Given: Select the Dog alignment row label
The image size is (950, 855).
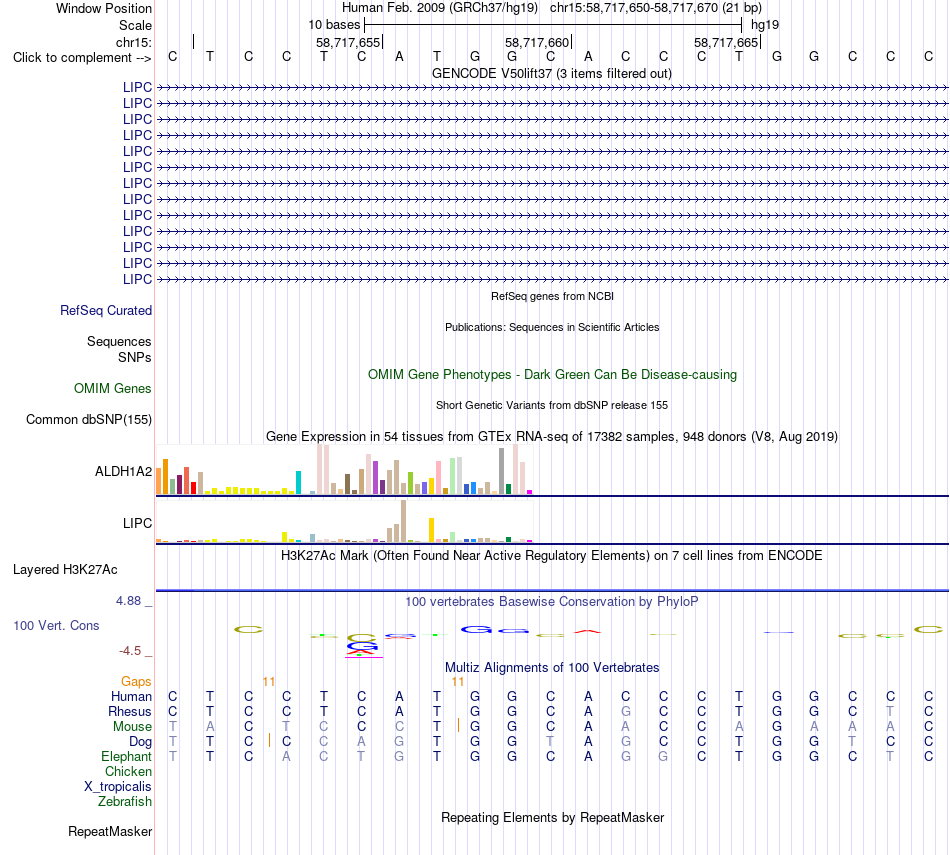Looking at the screenshot, I should click(x=141, y=742).
